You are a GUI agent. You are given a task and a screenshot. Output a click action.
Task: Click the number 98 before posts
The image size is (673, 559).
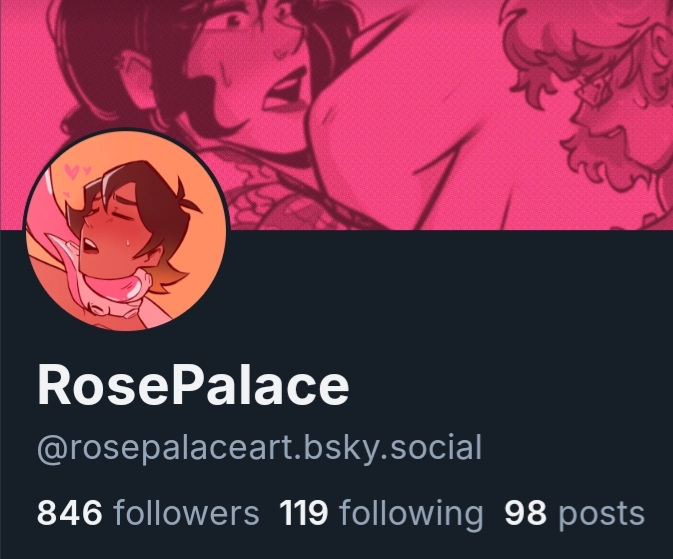pyautogui.click(x=526, y=512)
